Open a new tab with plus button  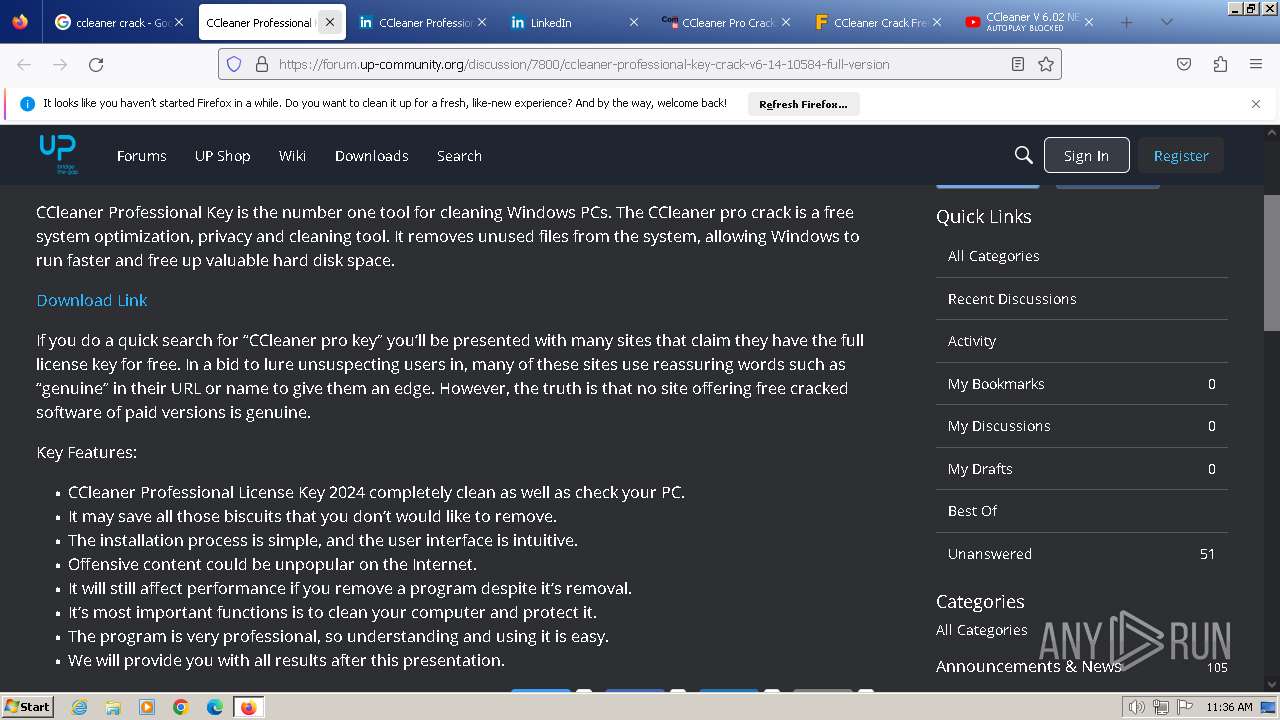[1127, 22]
